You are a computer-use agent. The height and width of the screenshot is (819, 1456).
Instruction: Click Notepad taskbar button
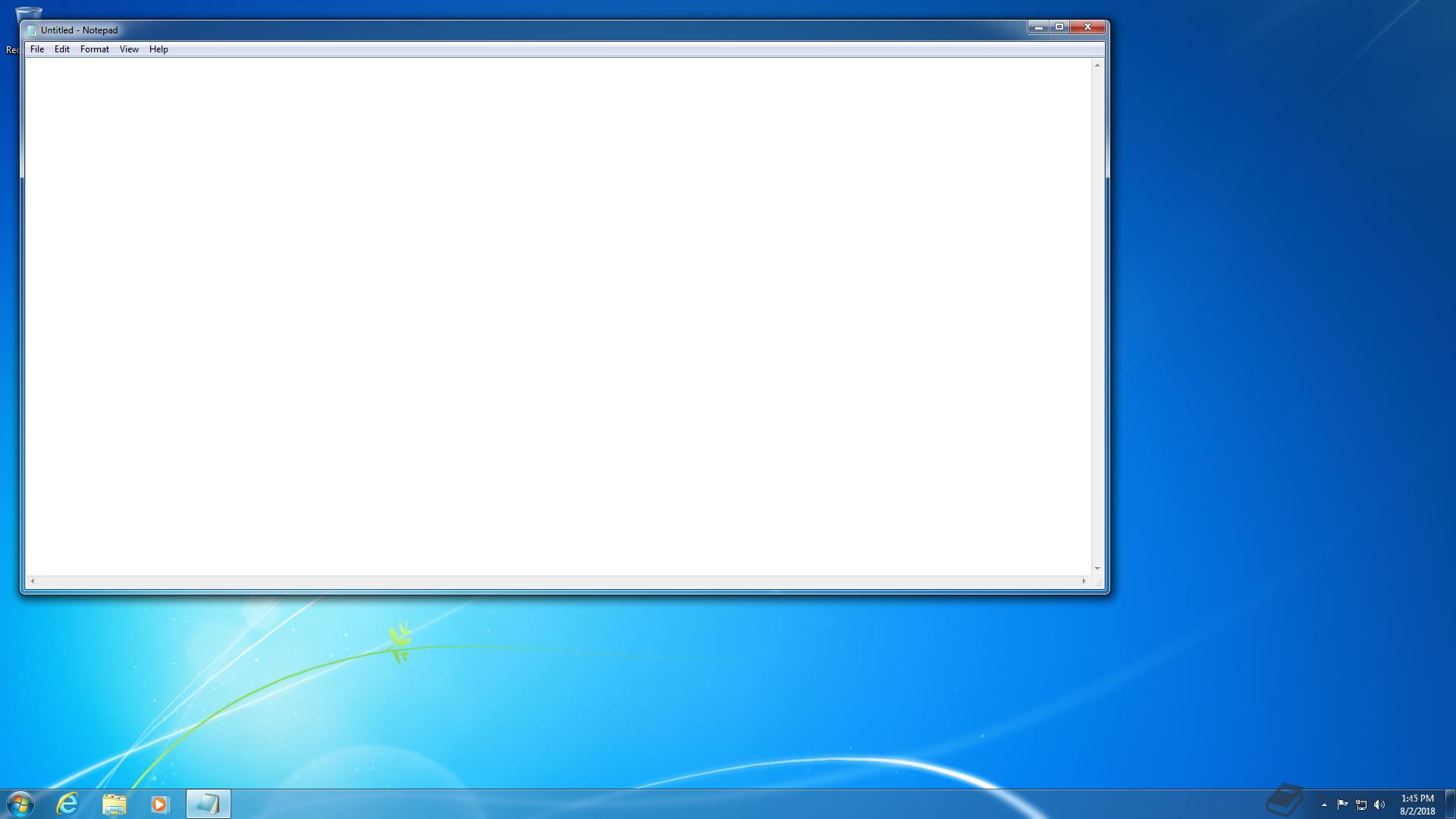pos(208,804)
